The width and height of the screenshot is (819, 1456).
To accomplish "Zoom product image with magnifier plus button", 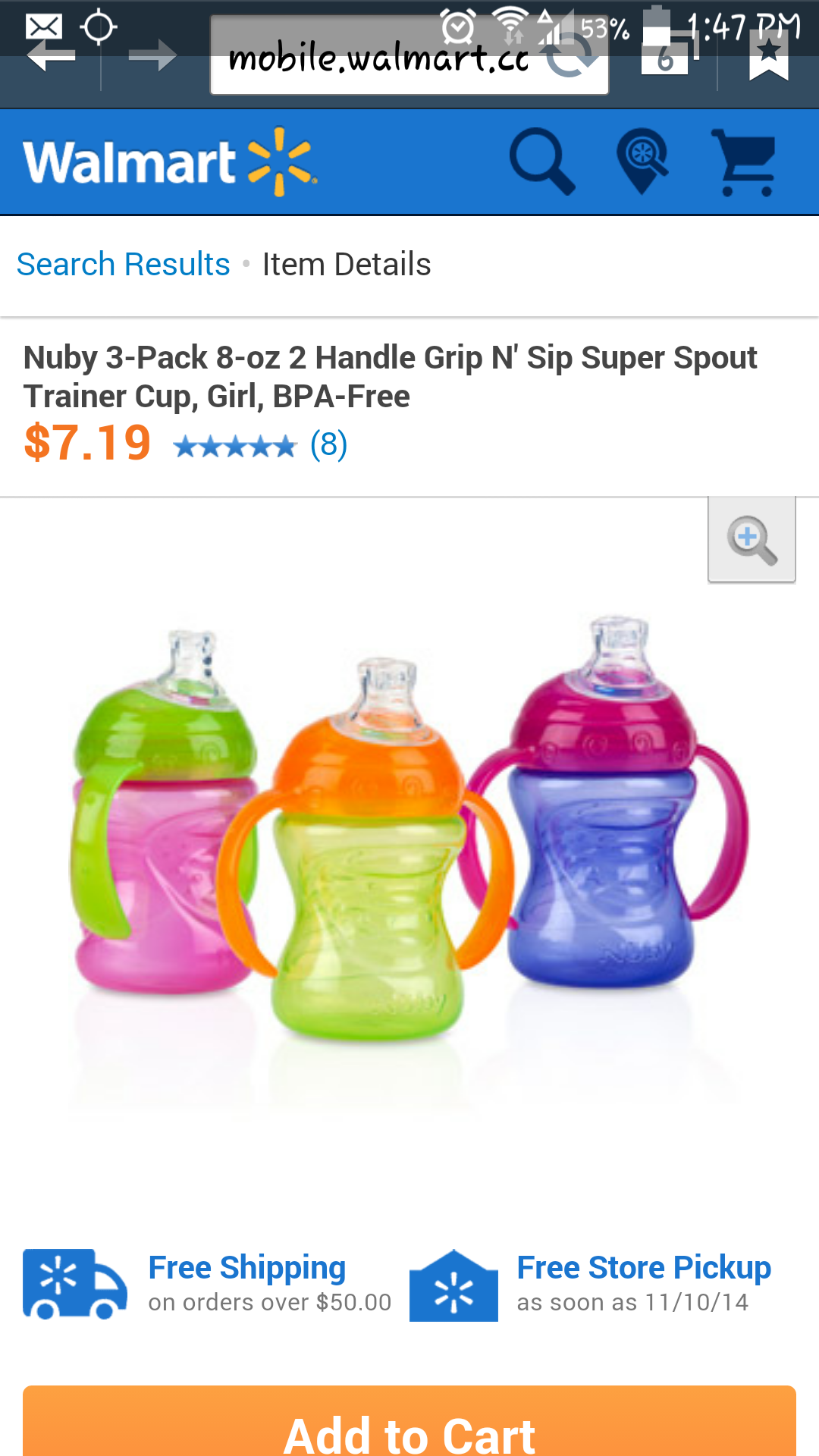I will (752, 540).
